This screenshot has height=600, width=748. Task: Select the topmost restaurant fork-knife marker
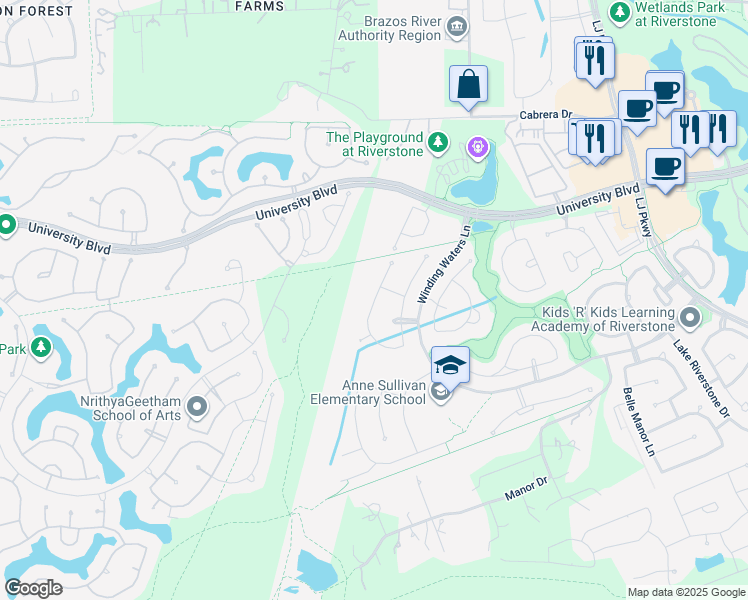(595, 61)
